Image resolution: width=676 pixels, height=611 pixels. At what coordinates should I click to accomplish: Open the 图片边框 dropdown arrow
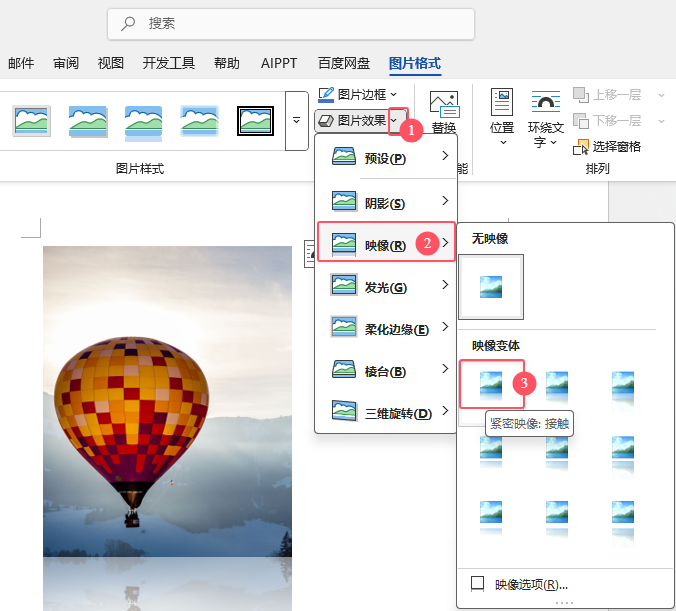[393, 94]
